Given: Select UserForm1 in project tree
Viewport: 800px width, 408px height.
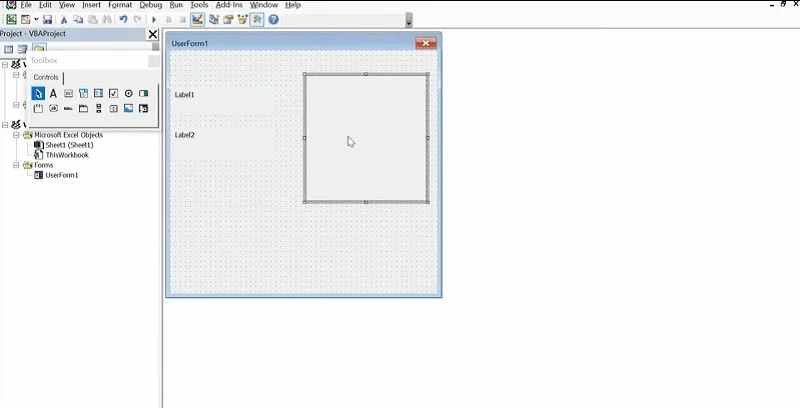Looking at the screenshot, I should pyautogui.click(x=62, y=175).
